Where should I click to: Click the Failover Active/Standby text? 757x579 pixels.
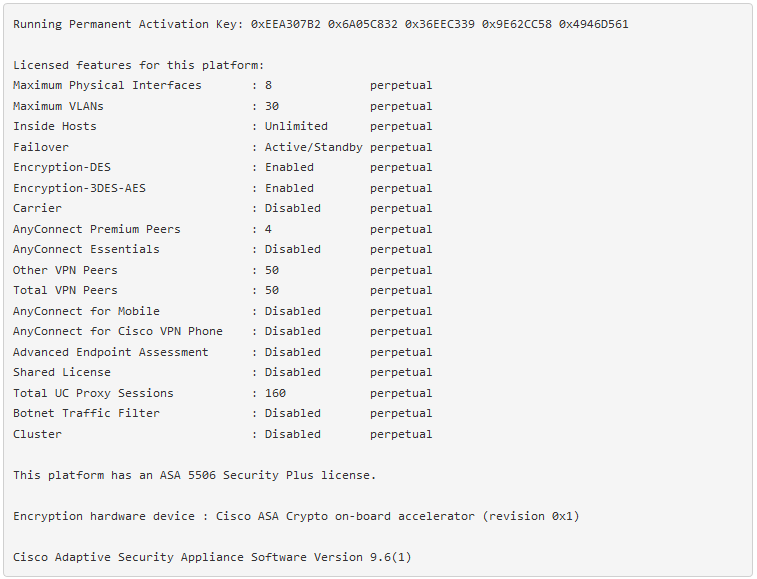(313, 147)
